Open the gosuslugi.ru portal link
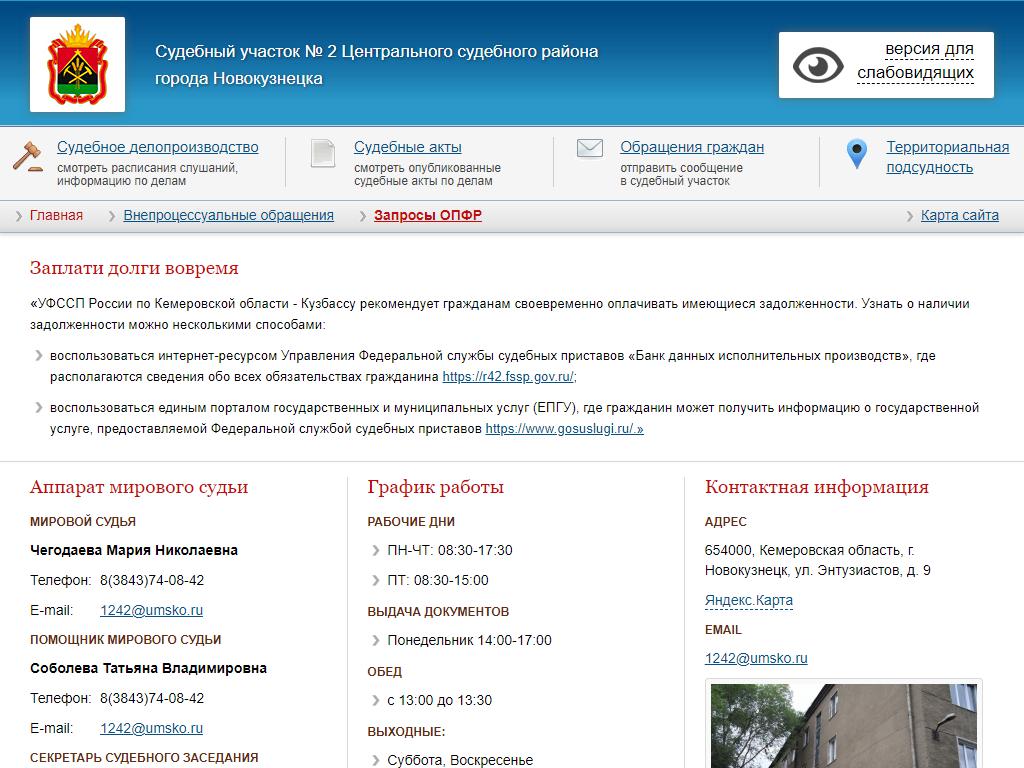This screenshot has height=768, width=1024. pos(564,428)
